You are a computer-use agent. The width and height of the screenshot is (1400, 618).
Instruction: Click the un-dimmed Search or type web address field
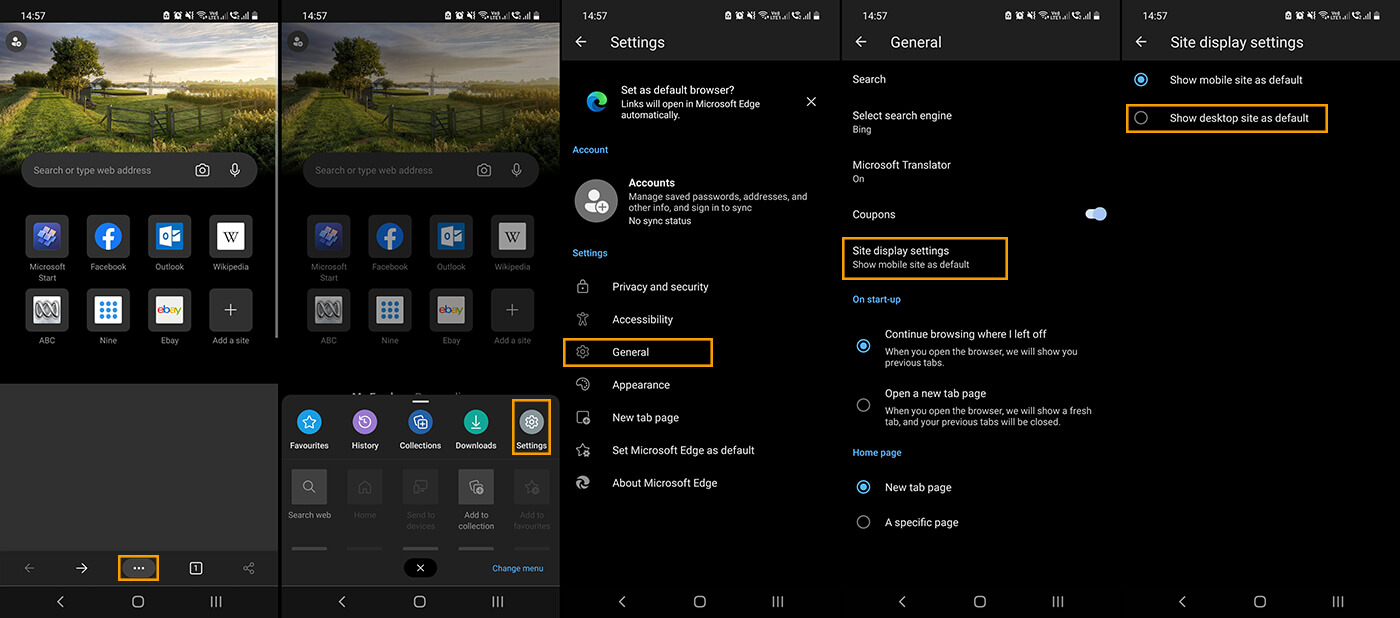pos(139,170)
